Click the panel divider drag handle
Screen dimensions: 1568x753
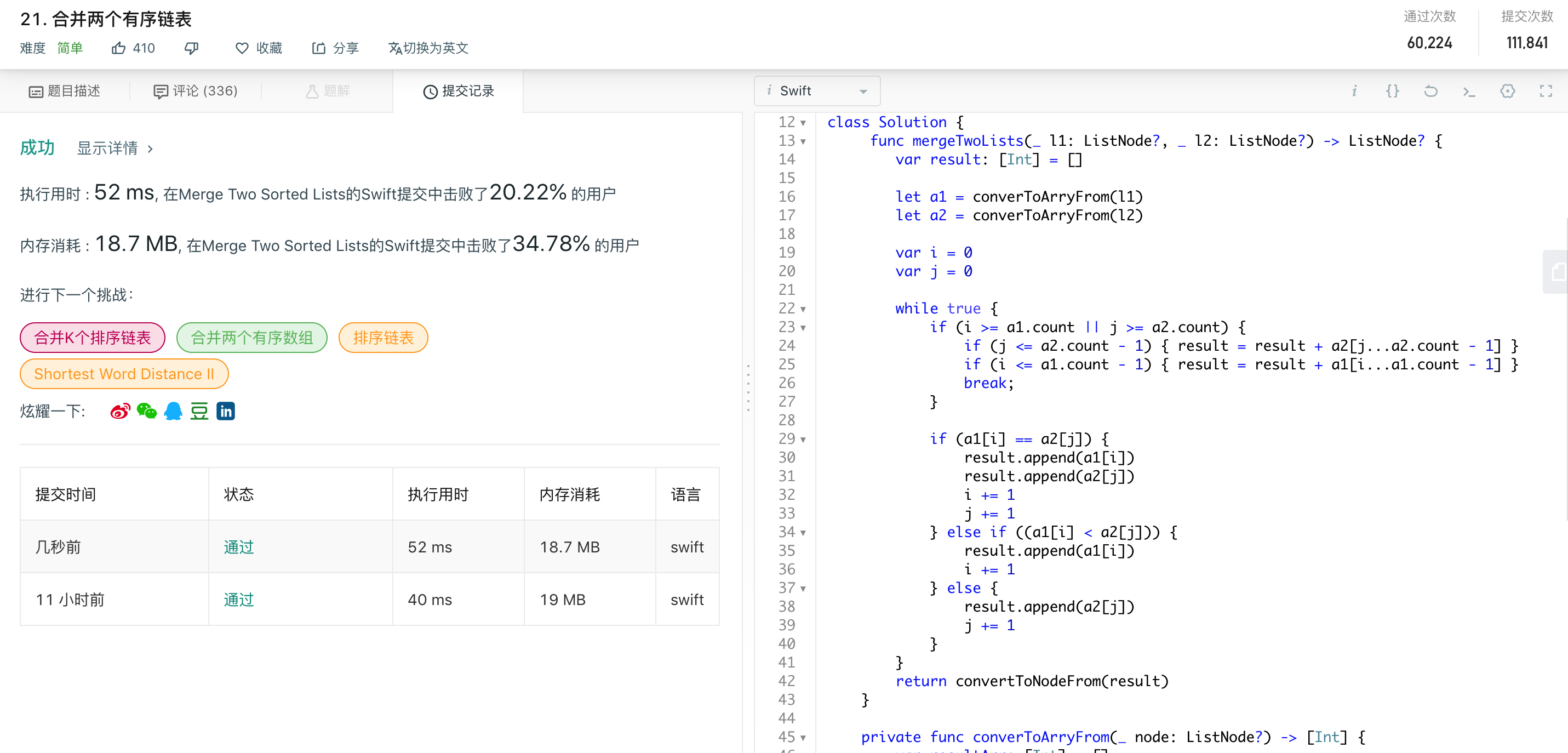[x=748, y=388]
